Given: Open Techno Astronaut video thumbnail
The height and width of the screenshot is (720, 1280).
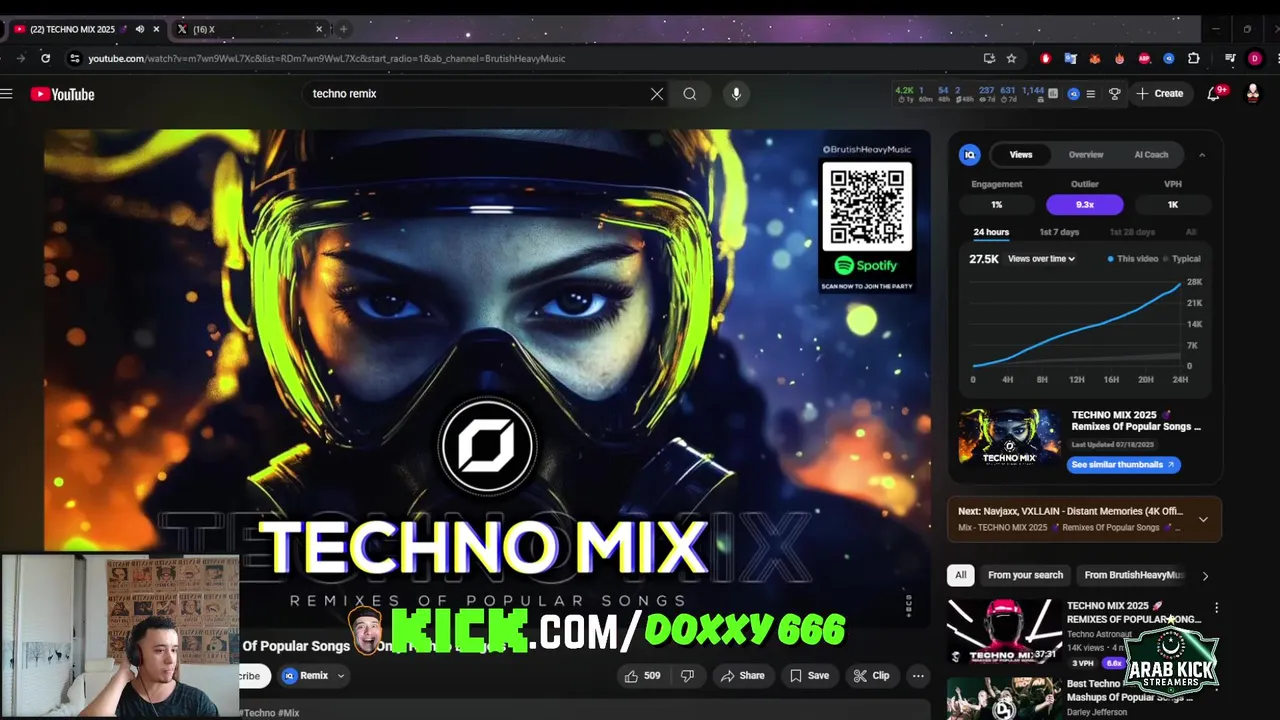Looking at the screenshot, I should 1004,632.
